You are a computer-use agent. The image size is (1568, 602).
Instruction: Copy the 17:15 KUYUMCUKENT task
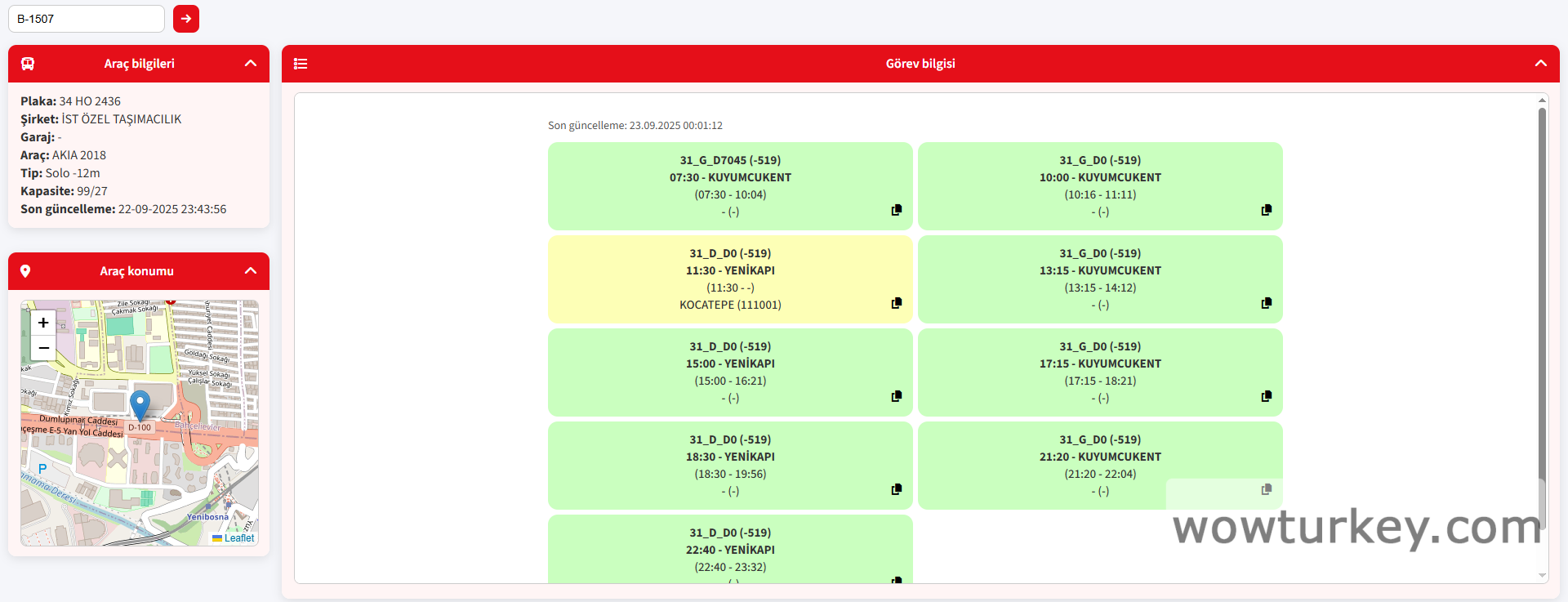pos(1266,396)
